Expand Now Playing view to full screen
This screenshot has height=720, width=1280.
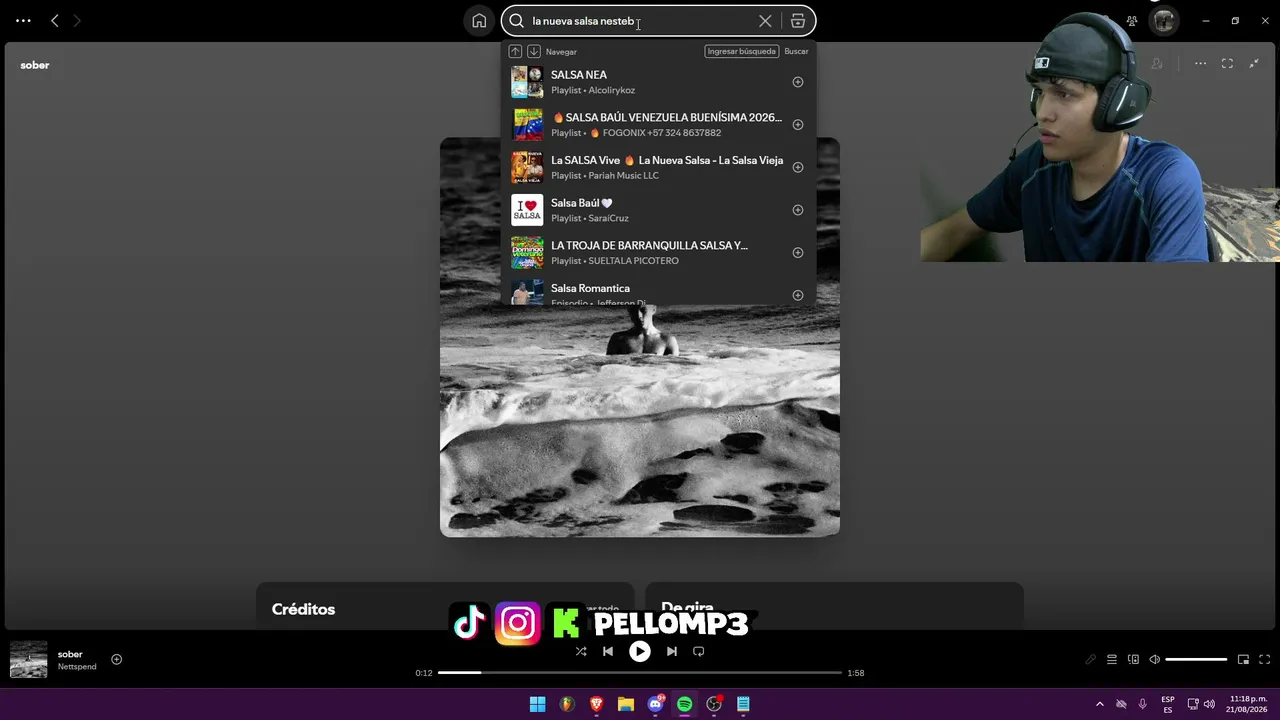[x=1227, y=64]
